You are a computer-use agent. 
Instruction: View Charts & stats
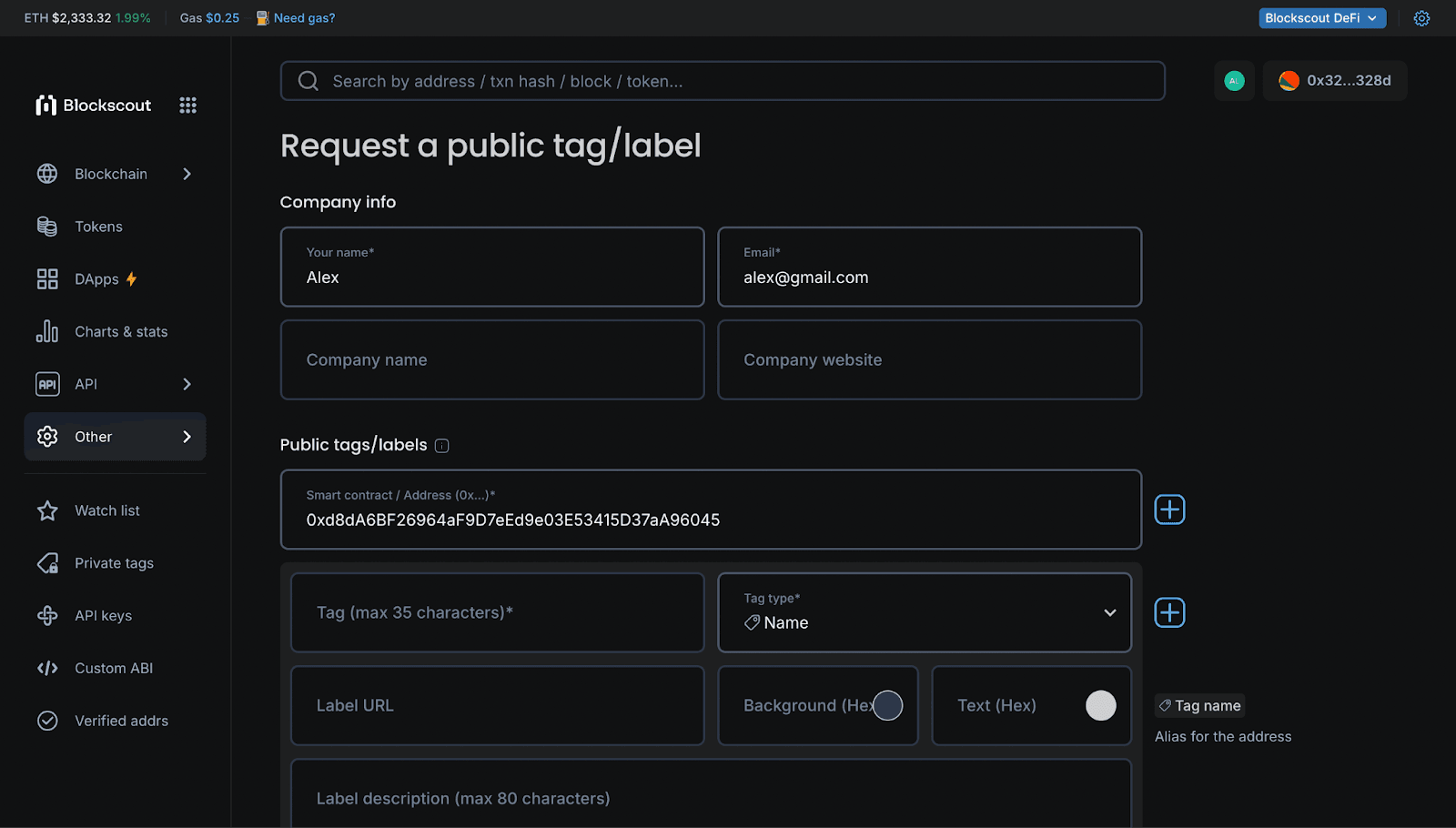point(121,331)
